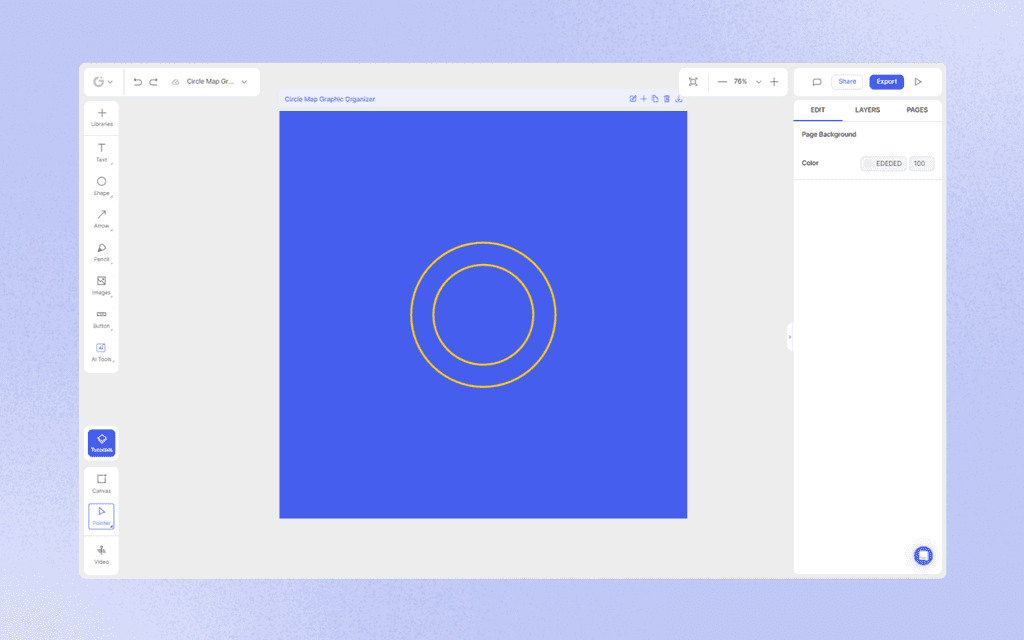The width and height of the screenshot is (1024, 640).
Task: Select the Pointer tool
Action: (101, 515)
